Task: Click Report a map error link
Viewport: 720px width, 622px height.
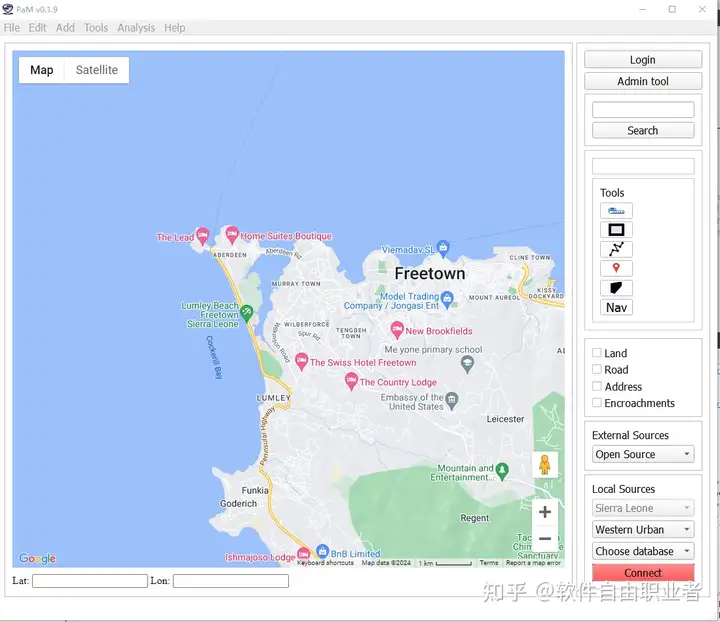Action: [533, 563]
